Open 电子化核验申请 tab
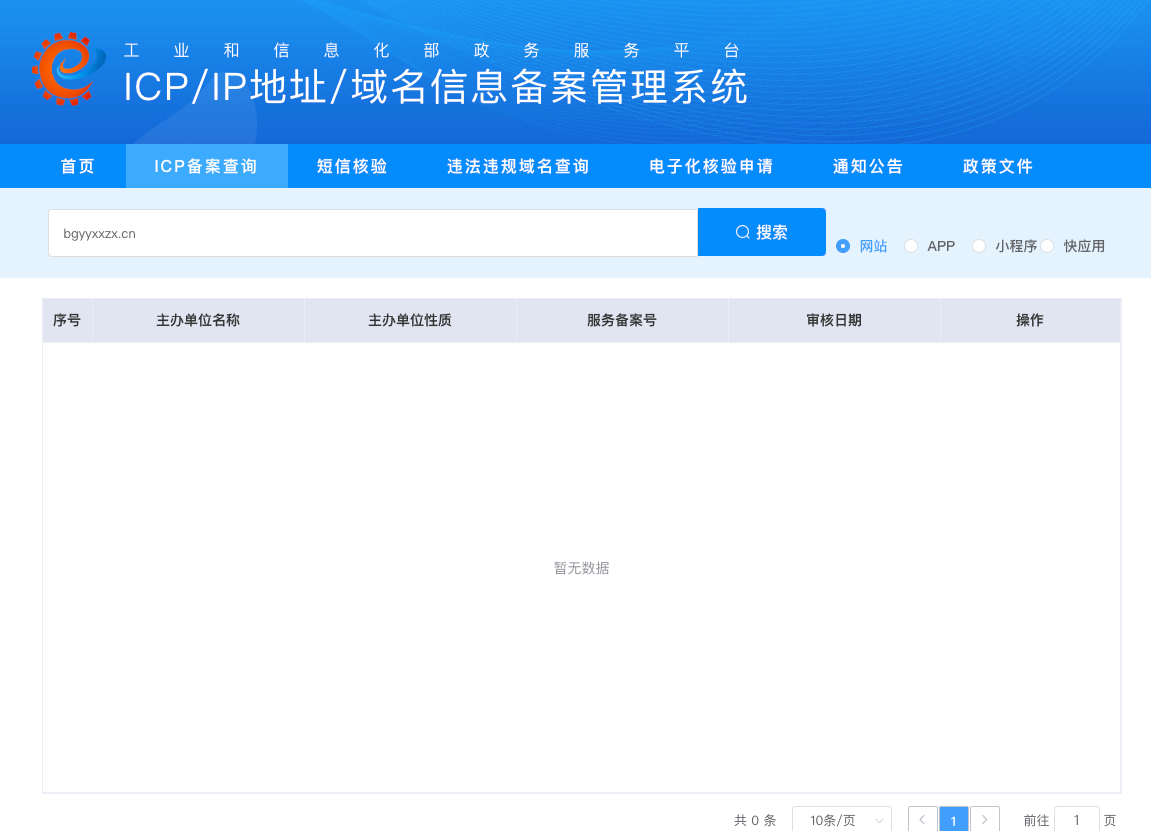The image size is (1151, 831). click(711, 167)
